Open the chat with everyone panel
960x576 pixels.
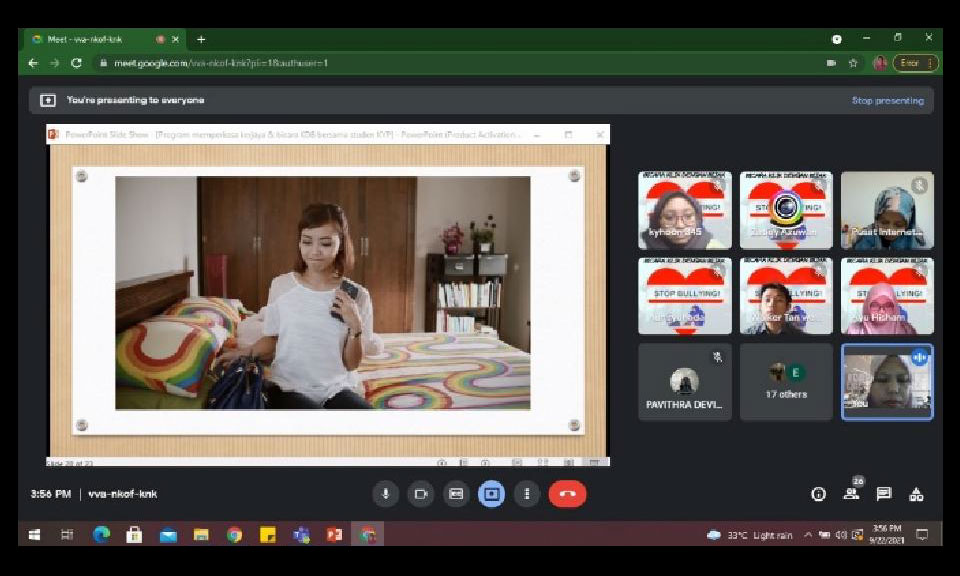click(884, 494)
